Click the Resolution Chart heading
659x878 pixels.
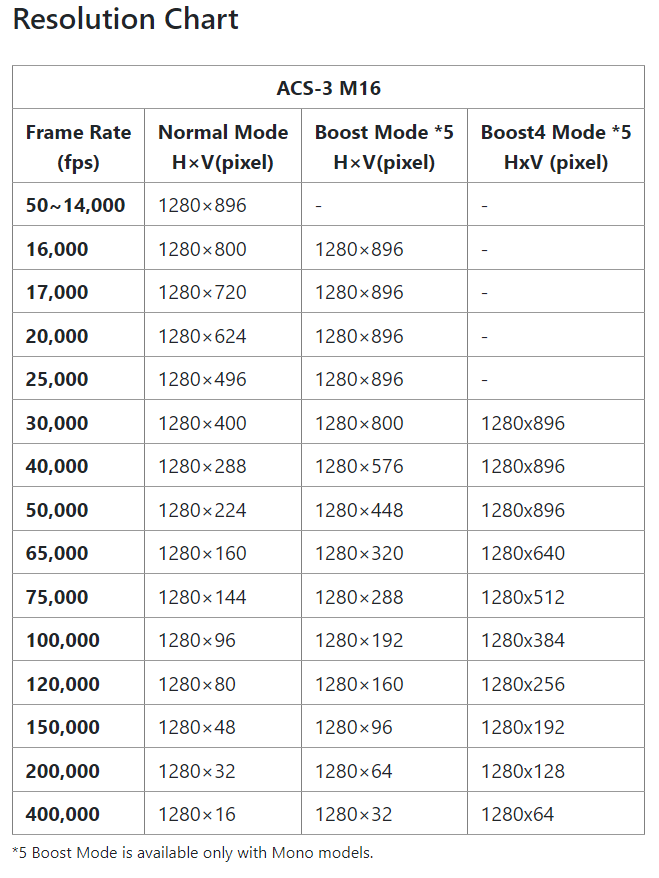click(125, 19)
